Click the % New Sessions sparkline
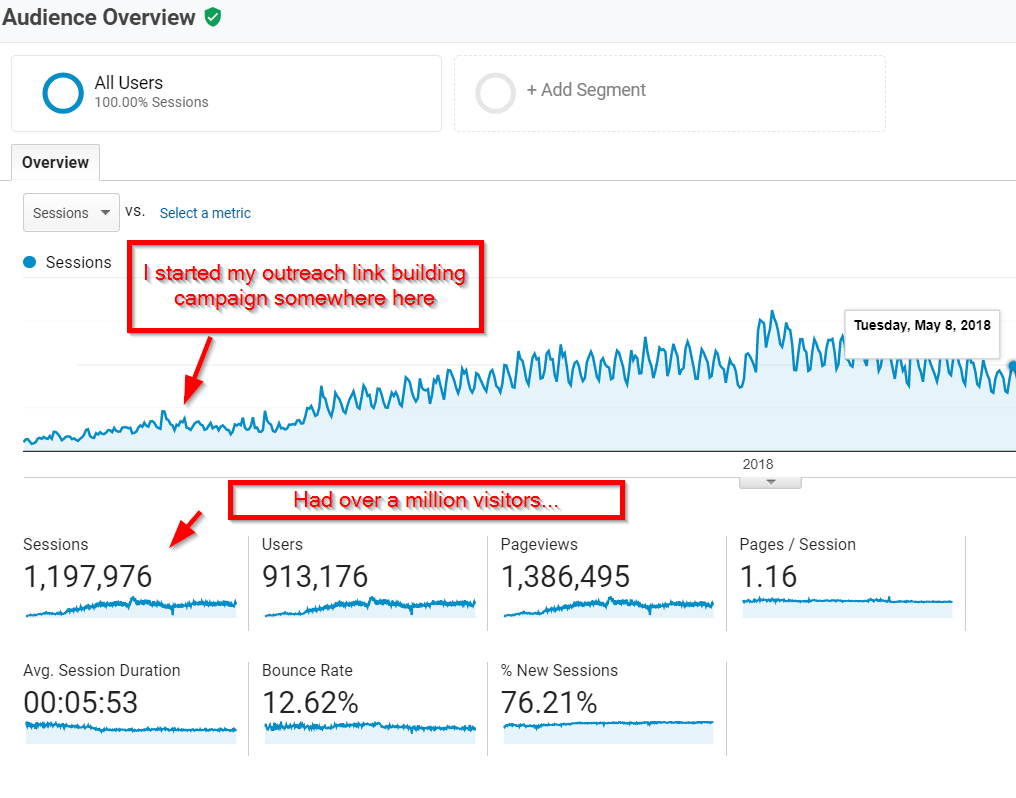 608,724
